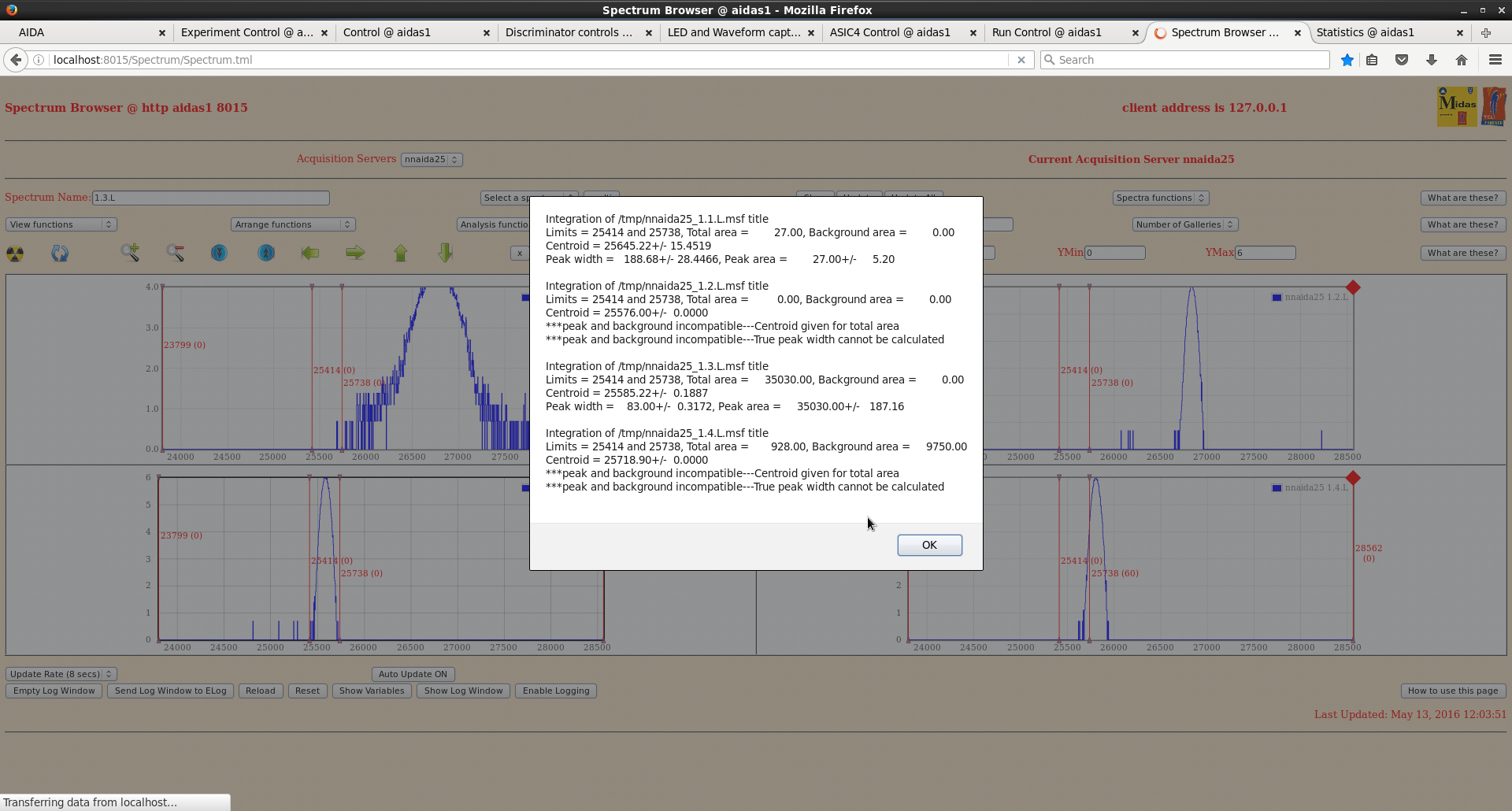The image size is (1512, 811).
Task: Close the AIDA tab
Action: pos(162,32)
